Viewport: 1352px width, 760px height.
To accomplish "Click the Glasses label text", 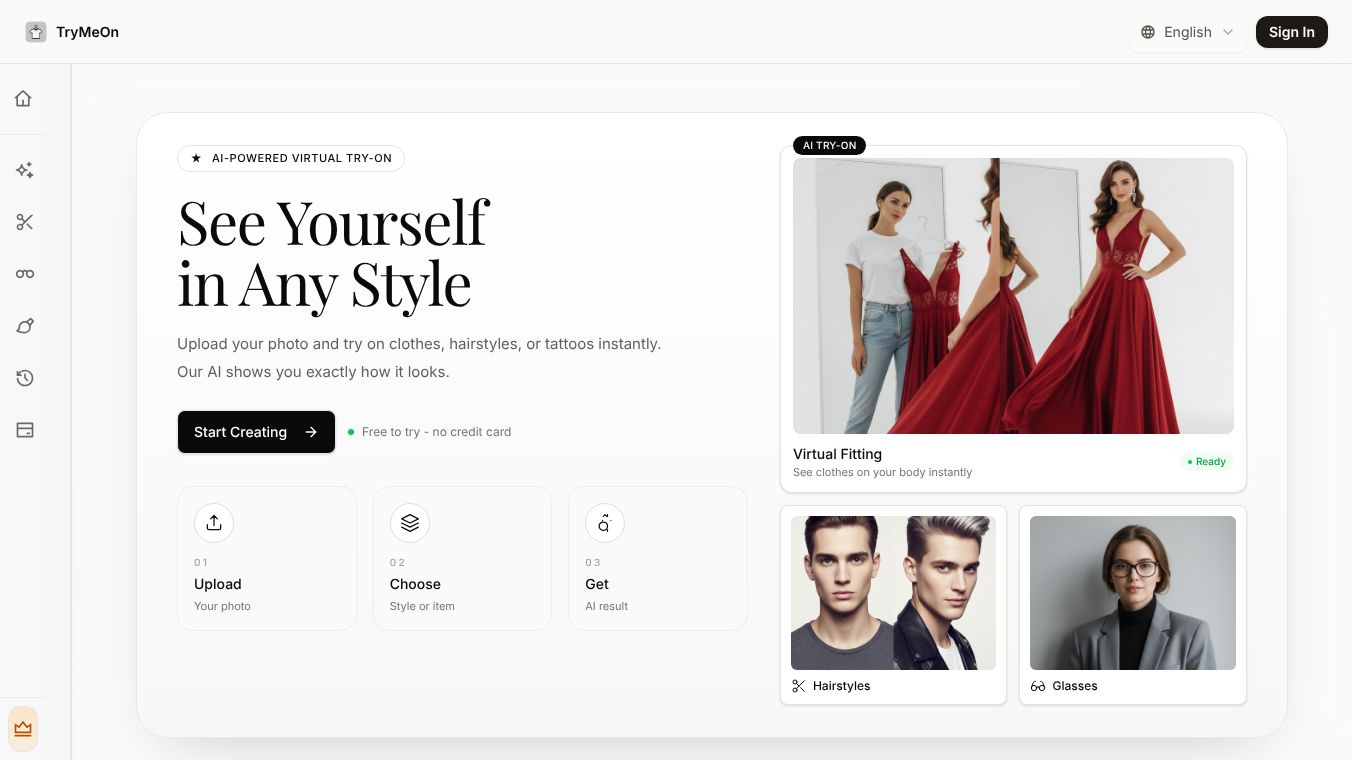I will [1075, 686].
